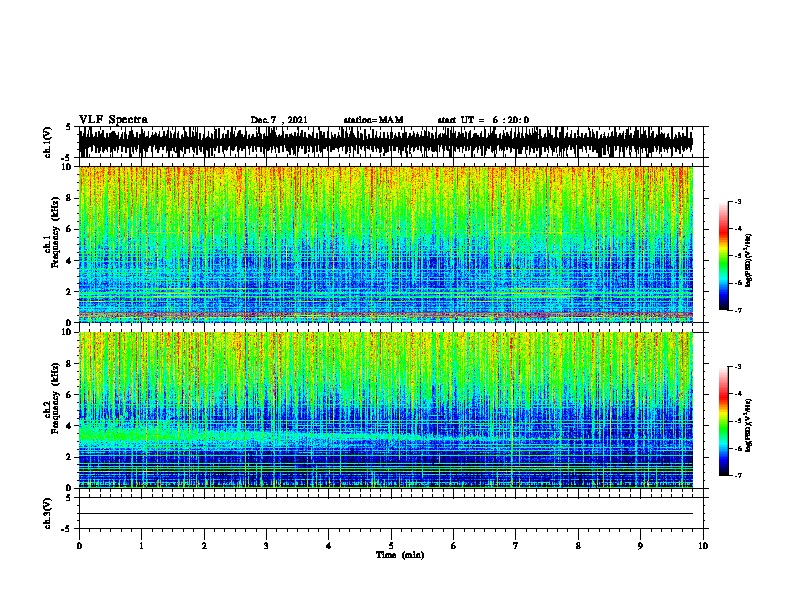Click the "station=MAM" header text
Image resolution: width=792 pixels, height=612 pixels.
coord(373,120)
